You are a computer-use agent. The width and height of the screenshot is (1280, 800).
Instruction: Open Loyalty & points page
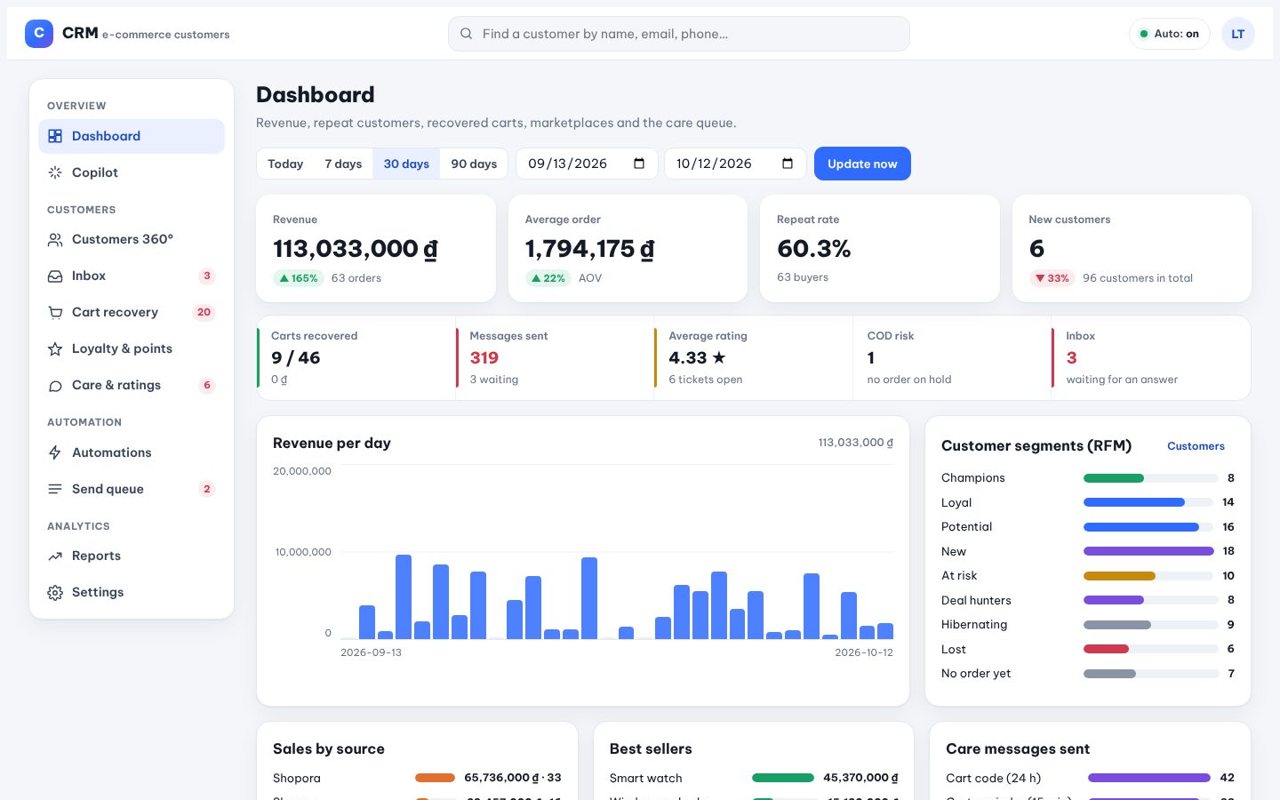click(x=131, y=349)
